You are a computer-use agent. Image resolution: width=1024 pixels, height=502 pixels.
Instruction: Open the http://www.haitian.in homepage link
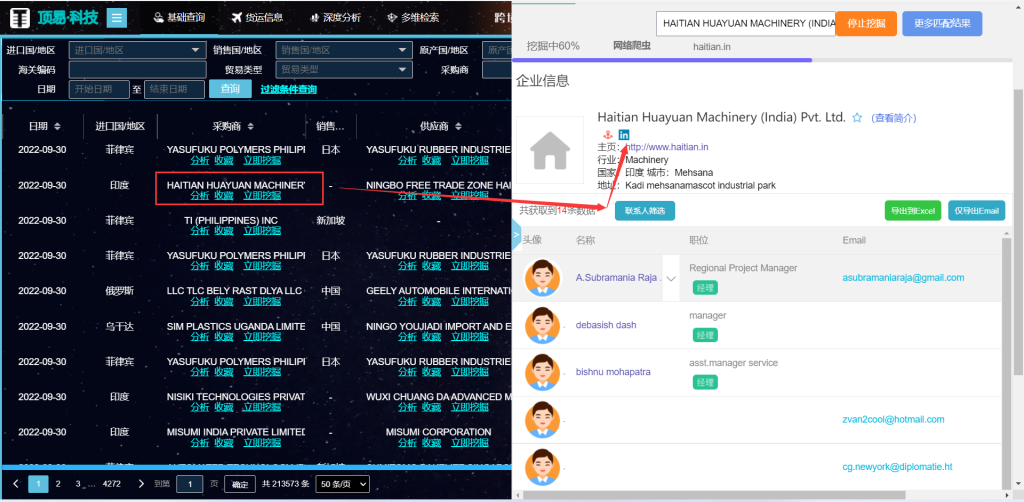coord(667,147)
